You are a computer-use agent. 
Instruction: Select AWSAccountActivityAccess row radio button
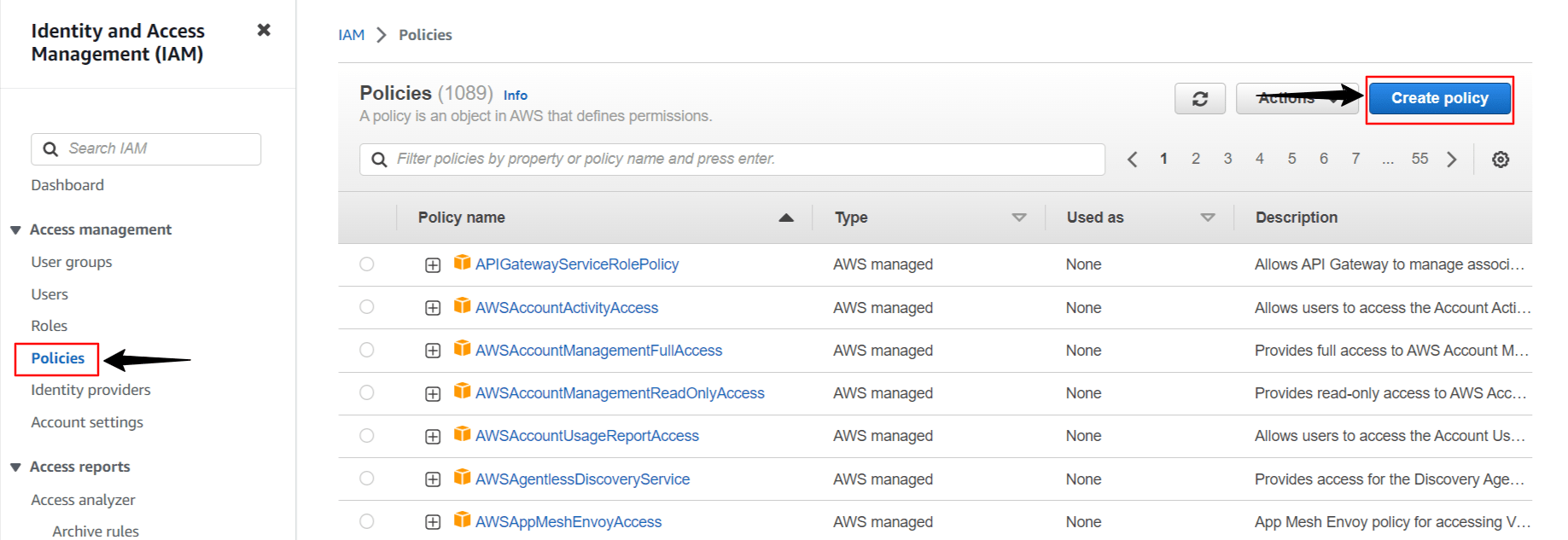tap(367, 307)
